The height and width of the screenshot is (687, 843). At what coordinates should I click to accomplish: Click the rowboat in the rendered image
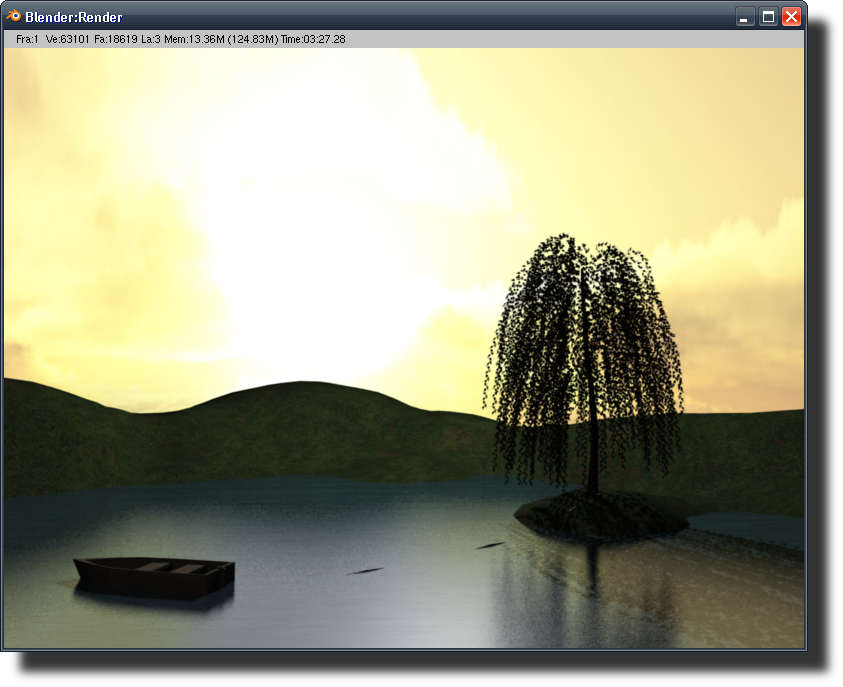click(x=154, y=578)
